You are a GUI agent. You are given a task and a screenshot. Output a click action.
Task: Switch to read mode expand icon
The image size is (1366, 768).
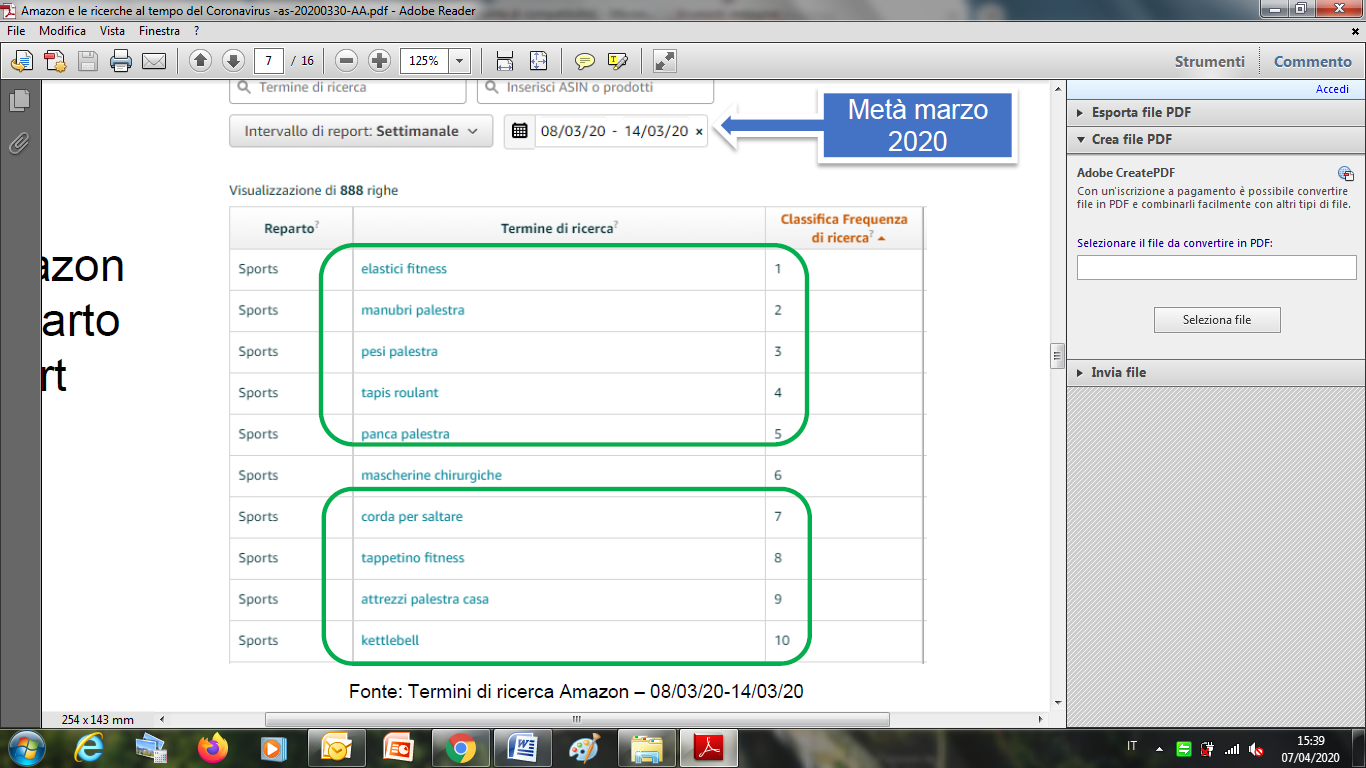coord(665,61)
